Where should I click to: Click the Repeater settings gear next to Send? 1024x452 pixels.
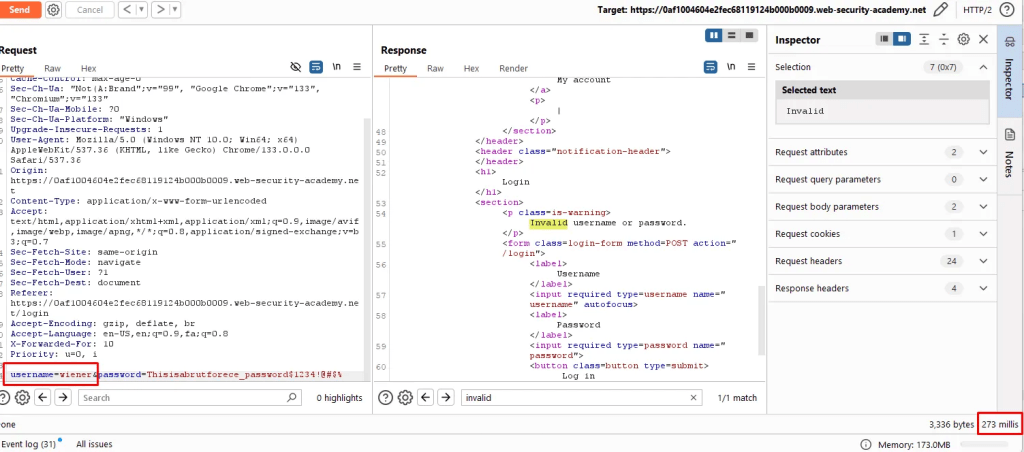(53, 10)
